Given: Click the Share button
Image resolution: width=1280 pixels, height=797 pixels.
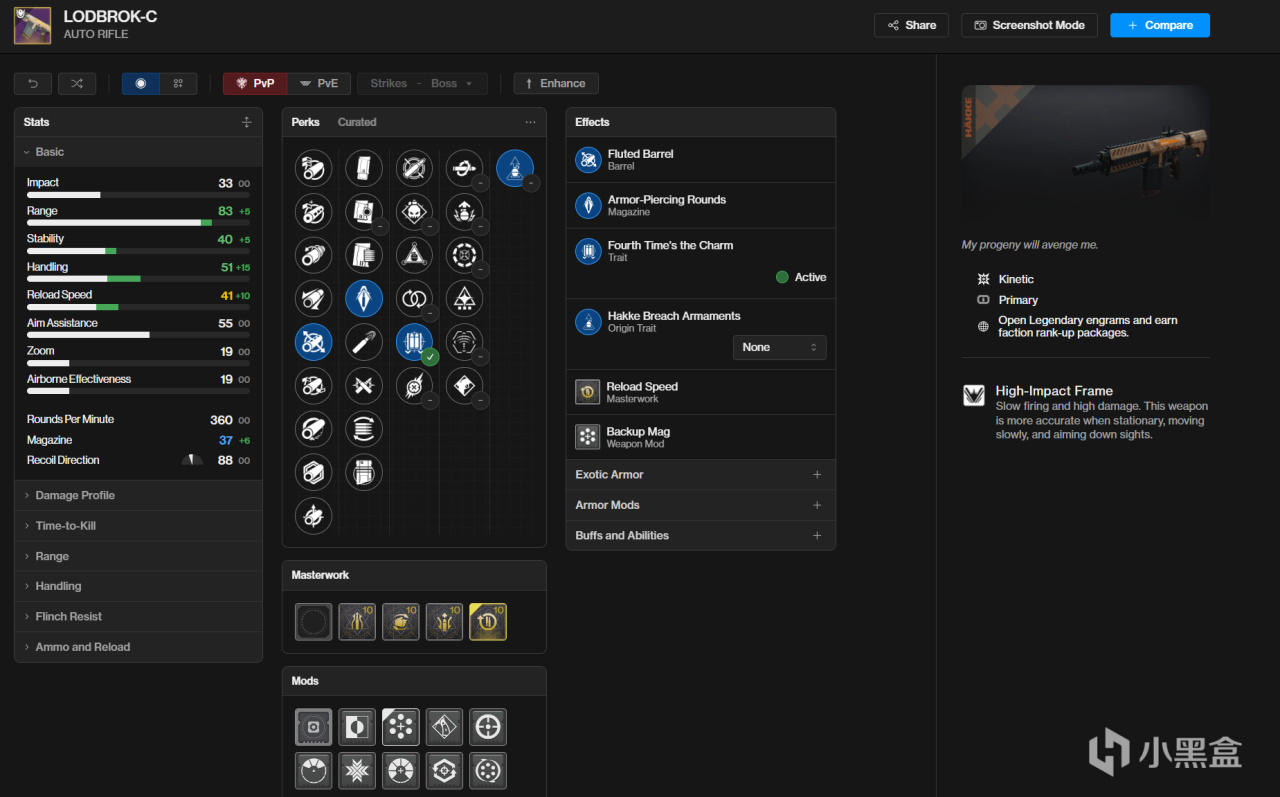Looking at the screenshot, I should coord(912,25).
